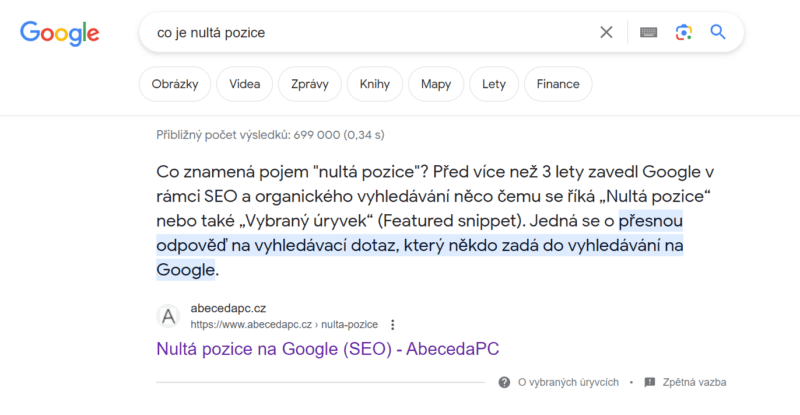Click the abecedapc.cz site name

click(228, 308)
